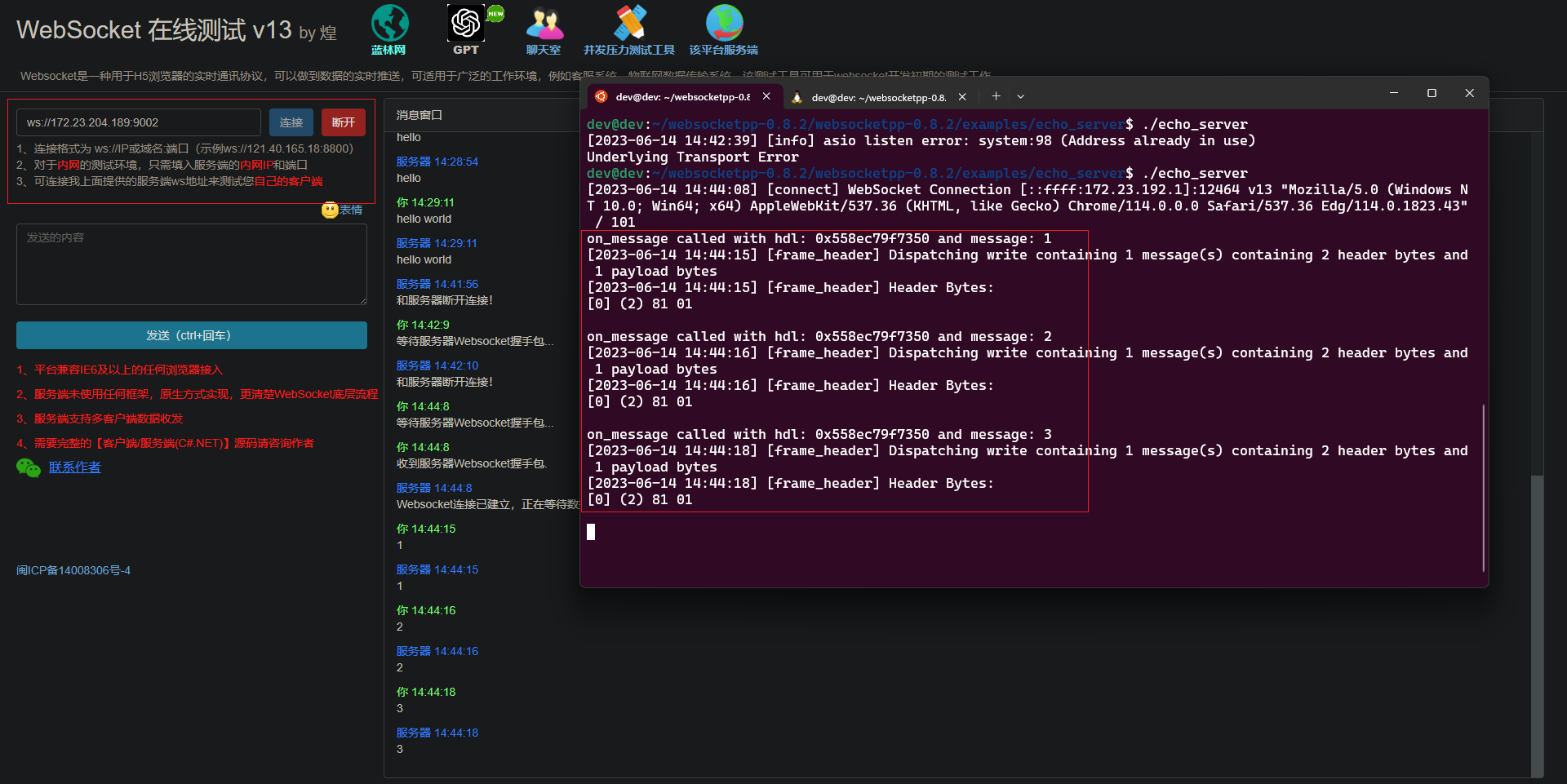Click the 消息窗口 panel header

click(x=419, y=115)
